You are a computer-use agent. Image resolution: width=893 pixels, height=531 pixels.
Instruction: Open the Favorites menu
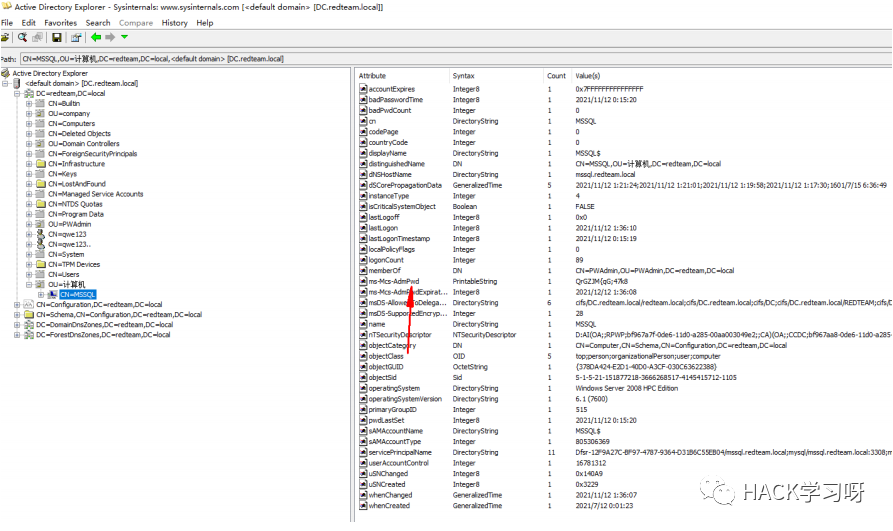tap(60, 23)
